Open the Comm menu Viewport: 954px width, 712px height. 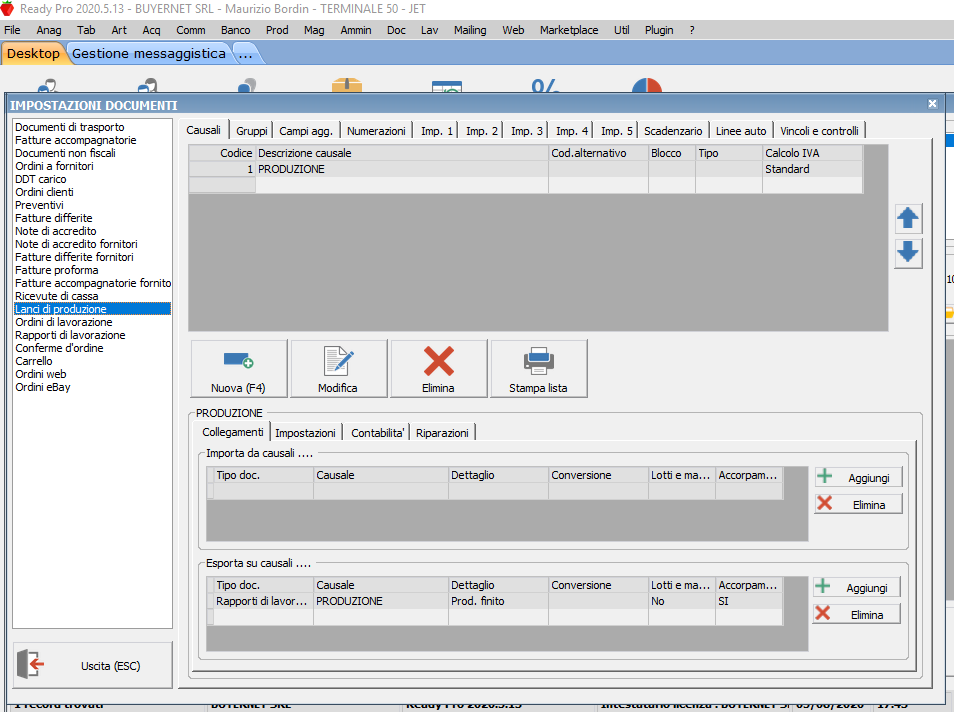190,30
